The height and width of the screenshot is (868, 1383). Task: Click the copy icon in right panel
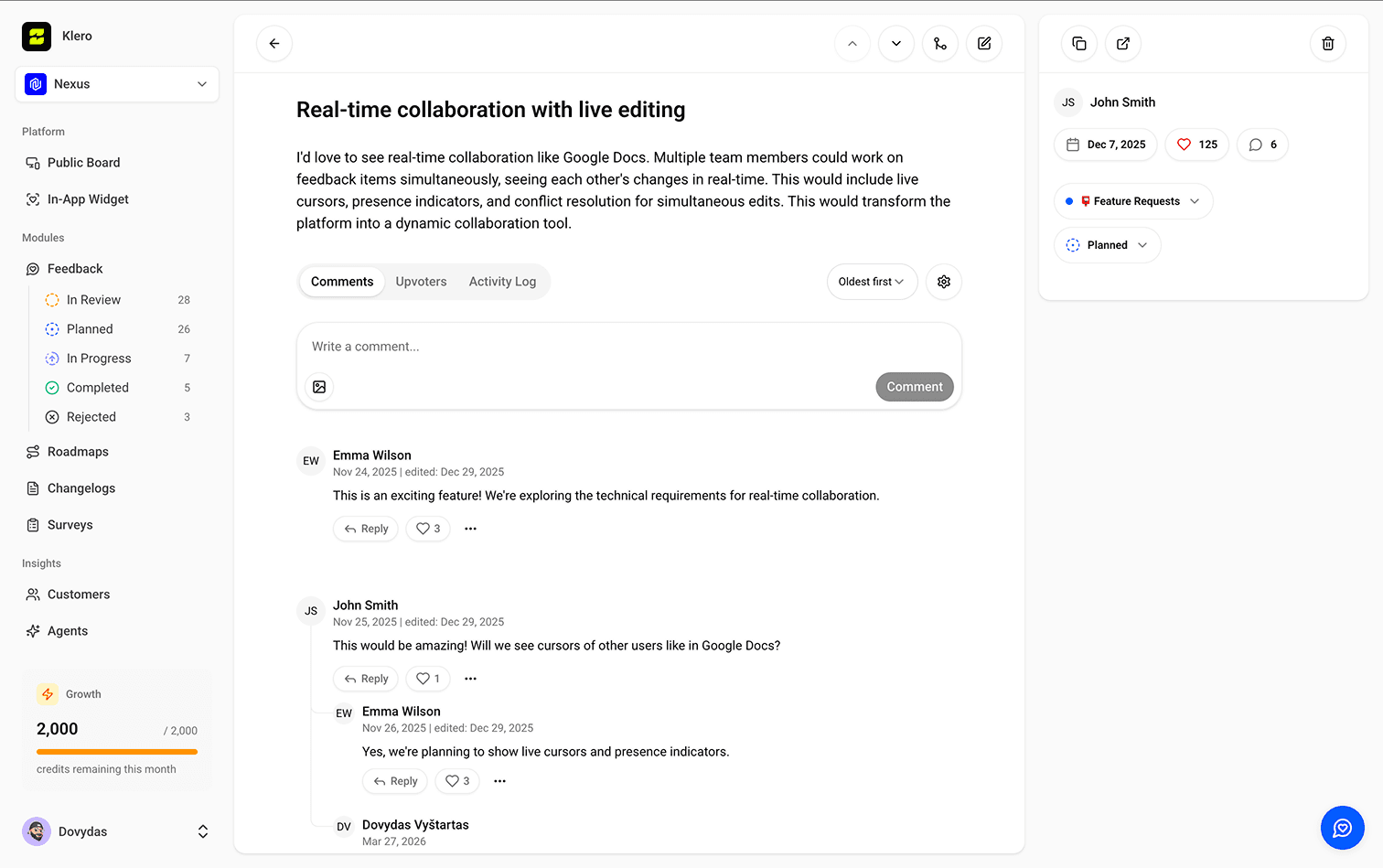pos(1079,44)
